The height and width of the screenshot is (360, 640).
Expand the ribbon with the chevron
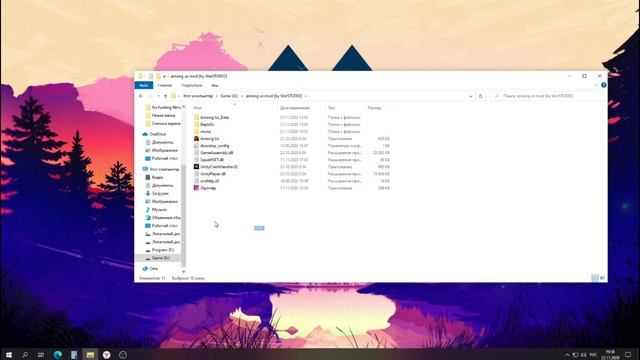tap(596, 85)
